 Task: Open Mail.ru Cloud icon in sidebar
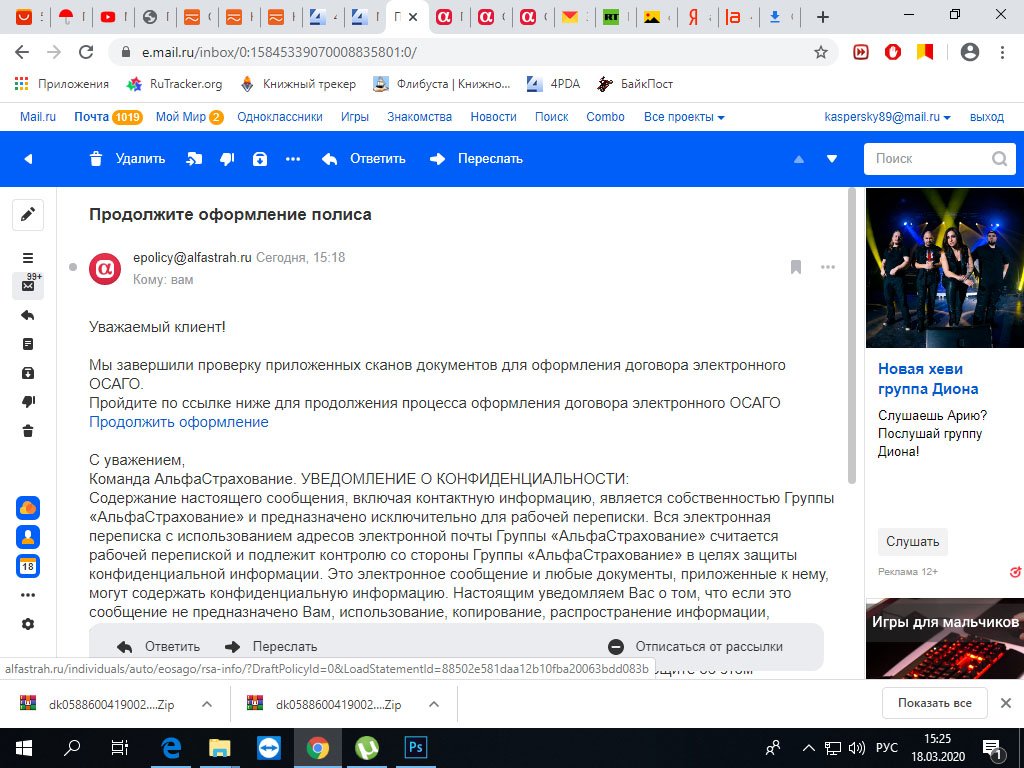[28, 508]
